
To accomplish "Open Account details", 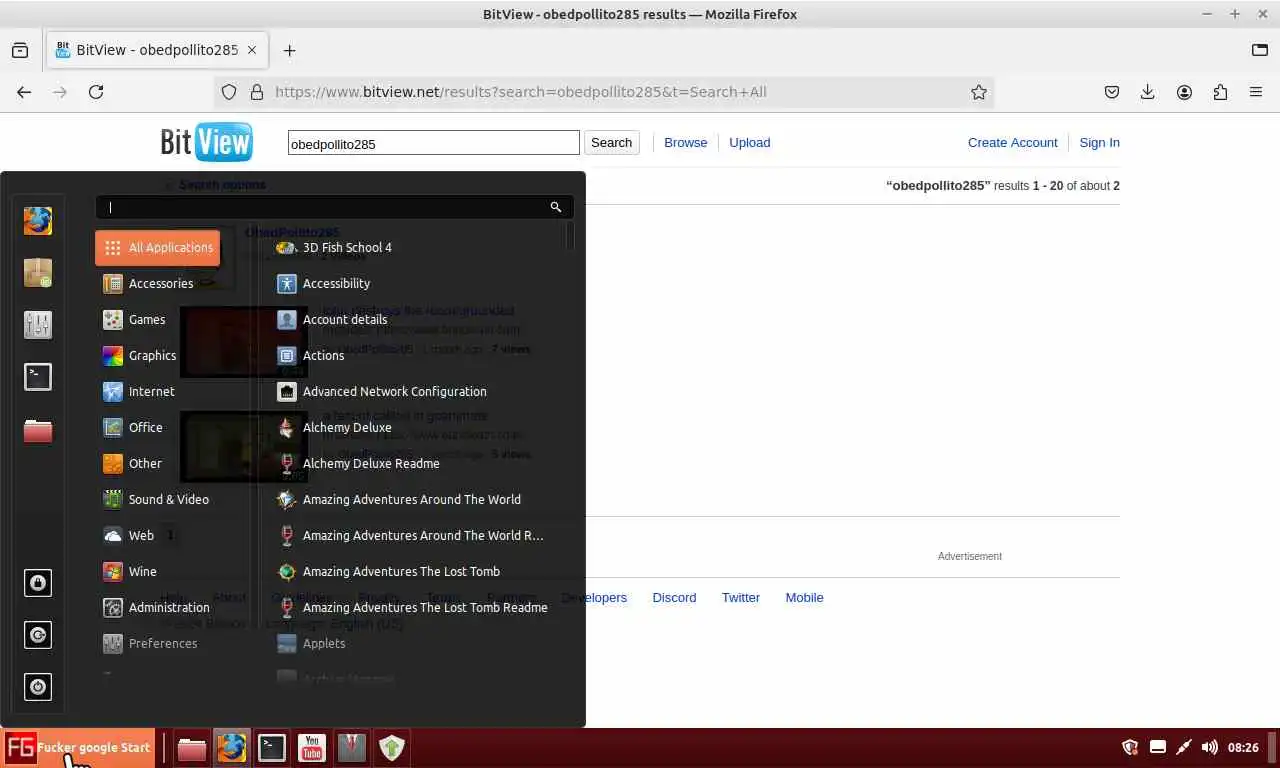I will 415,319.
